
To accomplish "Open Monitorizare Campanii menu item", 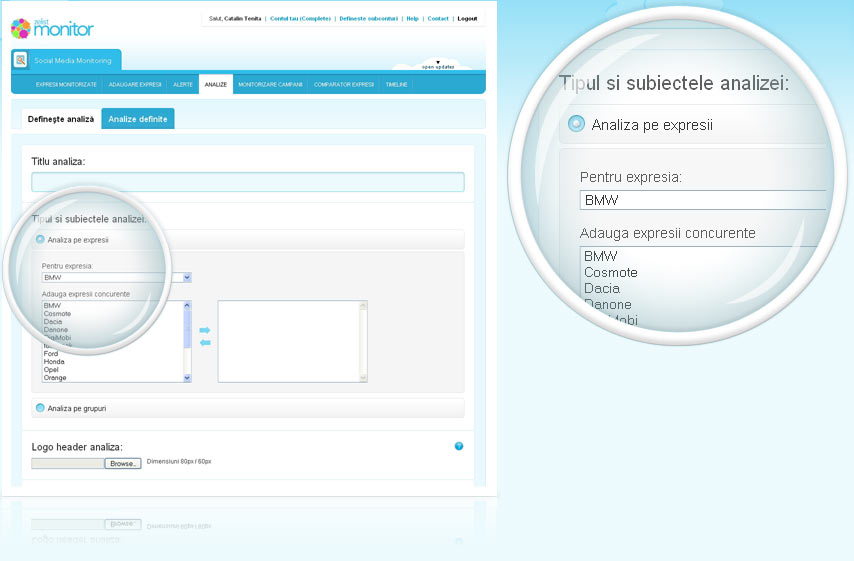I will pos(270,84).
